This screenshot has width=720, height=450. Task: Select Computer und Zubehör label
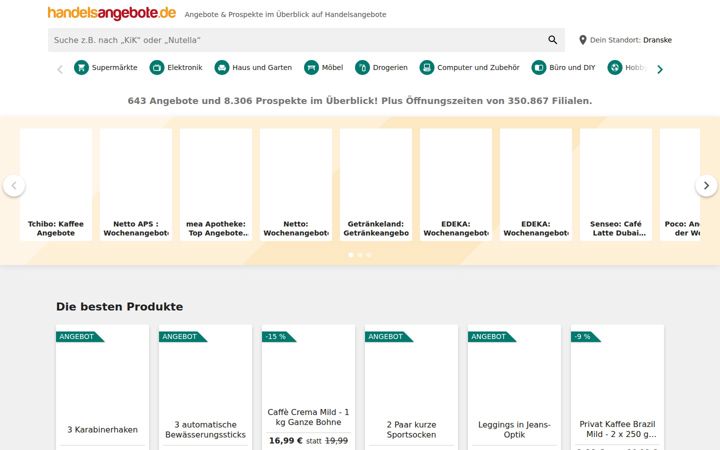[478, 68]
